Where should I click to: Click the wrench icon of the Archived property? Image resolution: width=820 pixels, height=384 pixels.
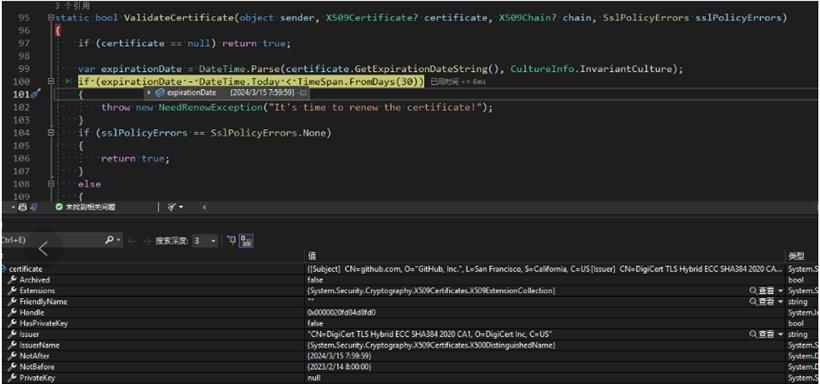coord(13,280)
